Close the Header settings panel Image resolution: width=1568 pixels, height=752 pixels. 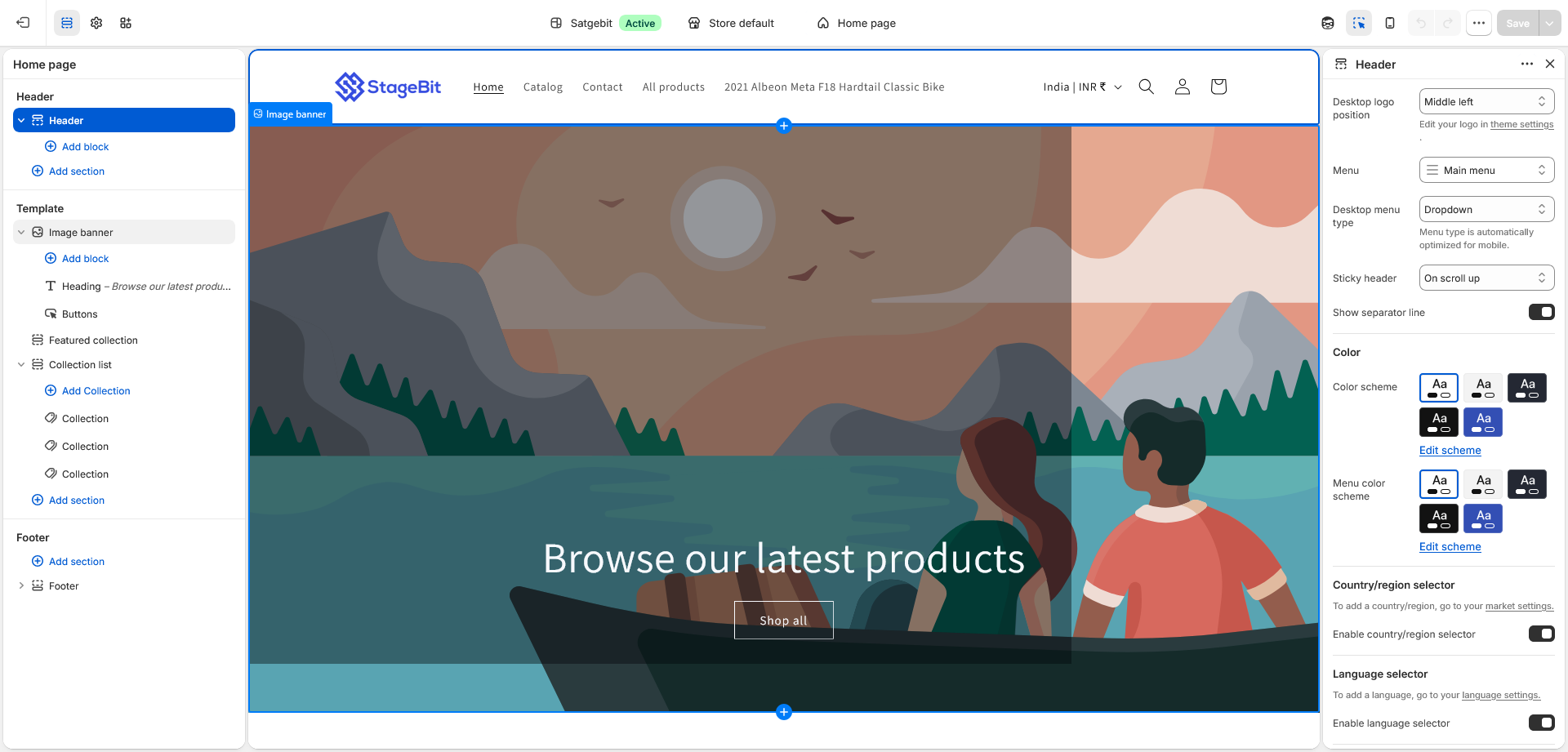click(x=1550, y=64)
